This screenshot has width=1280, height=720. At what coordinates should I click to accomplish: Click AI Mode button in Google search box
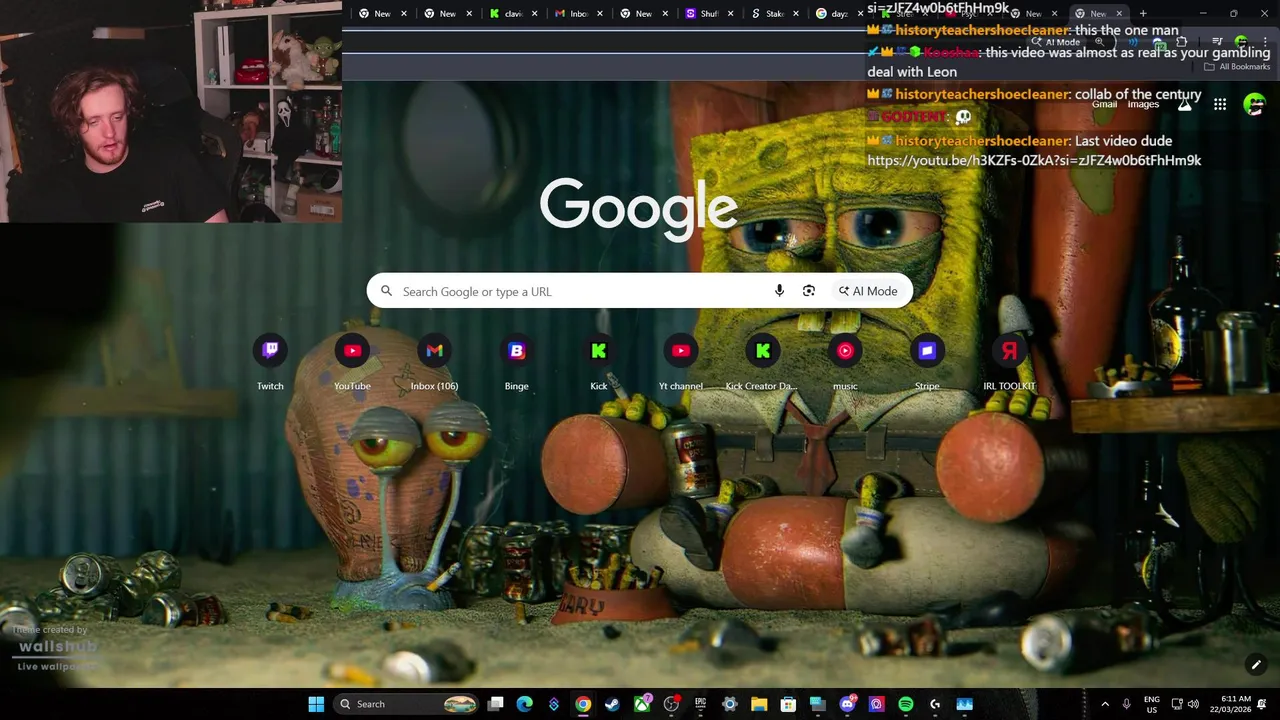pos(868,291)
